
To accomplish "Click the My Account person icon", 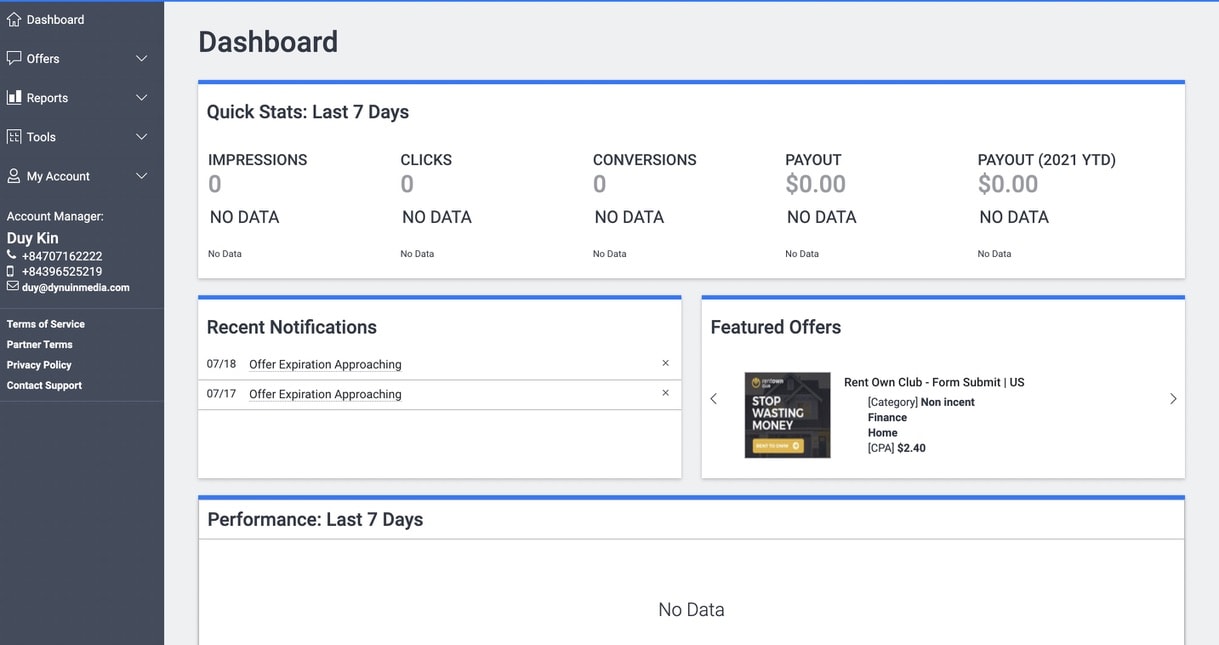I will tap(14, 176).
